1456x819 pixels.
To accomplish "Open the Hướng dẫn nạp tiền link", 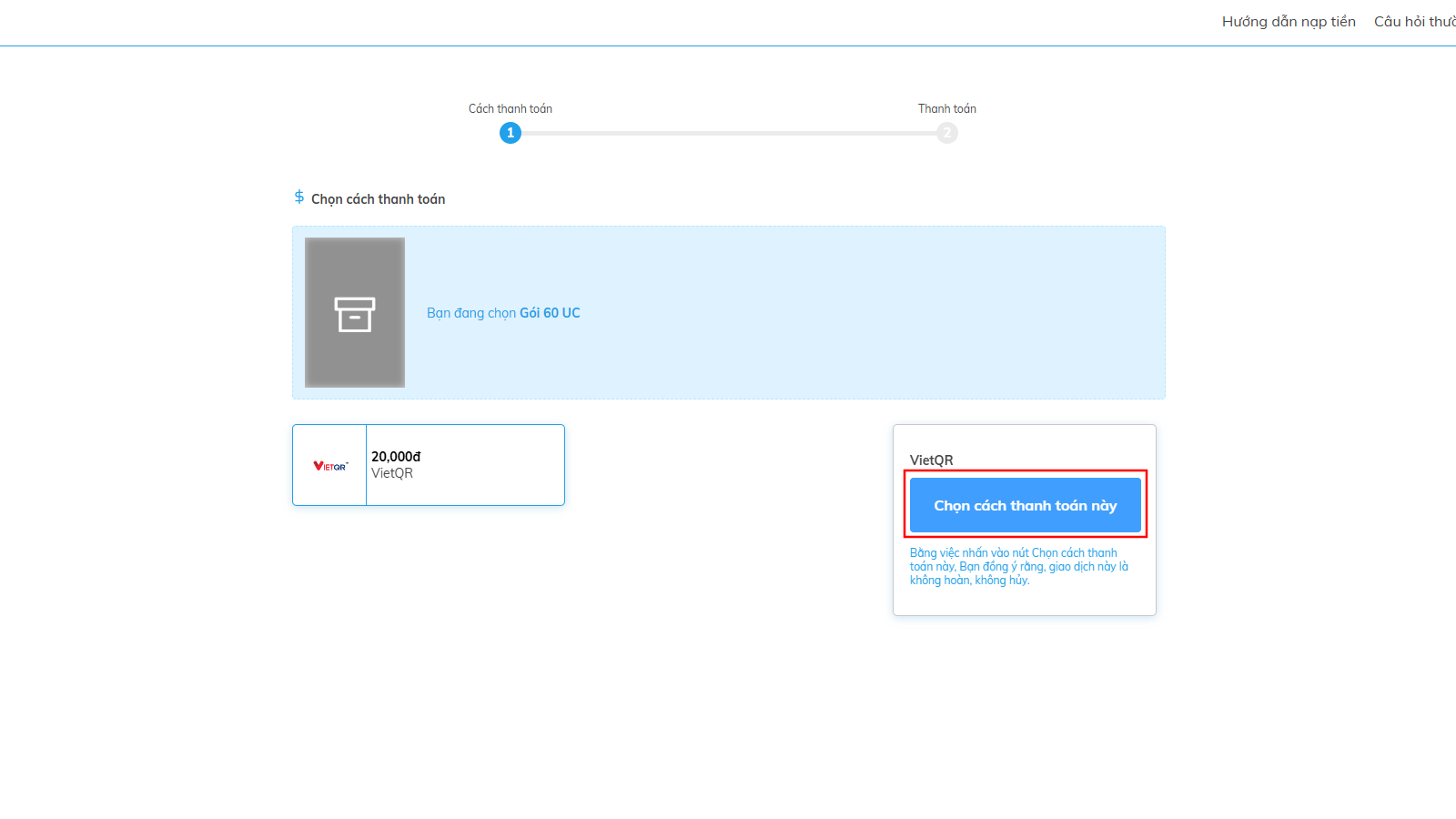I will 1288,22.
